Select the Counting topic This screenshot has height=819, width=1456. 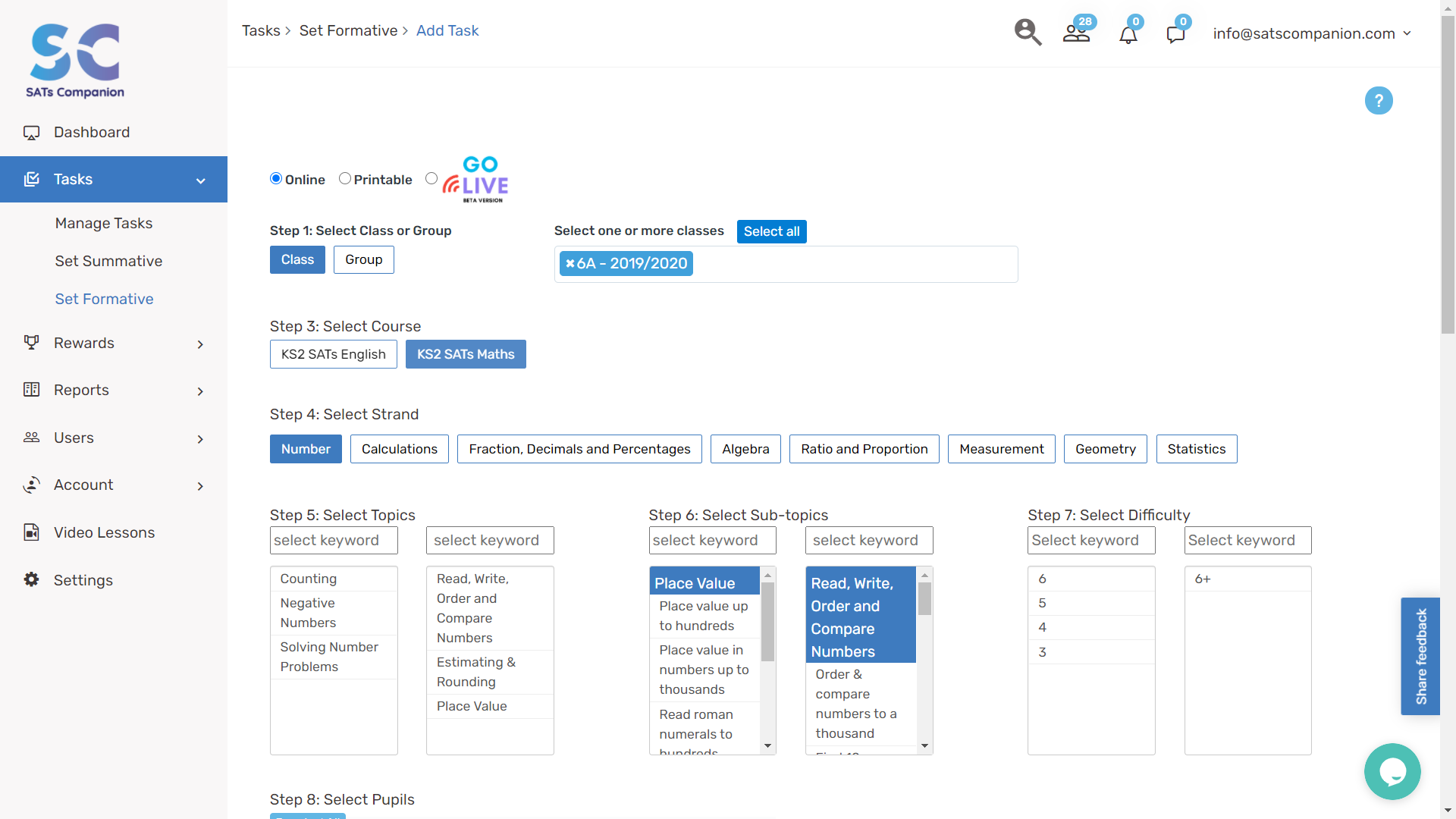334,579
